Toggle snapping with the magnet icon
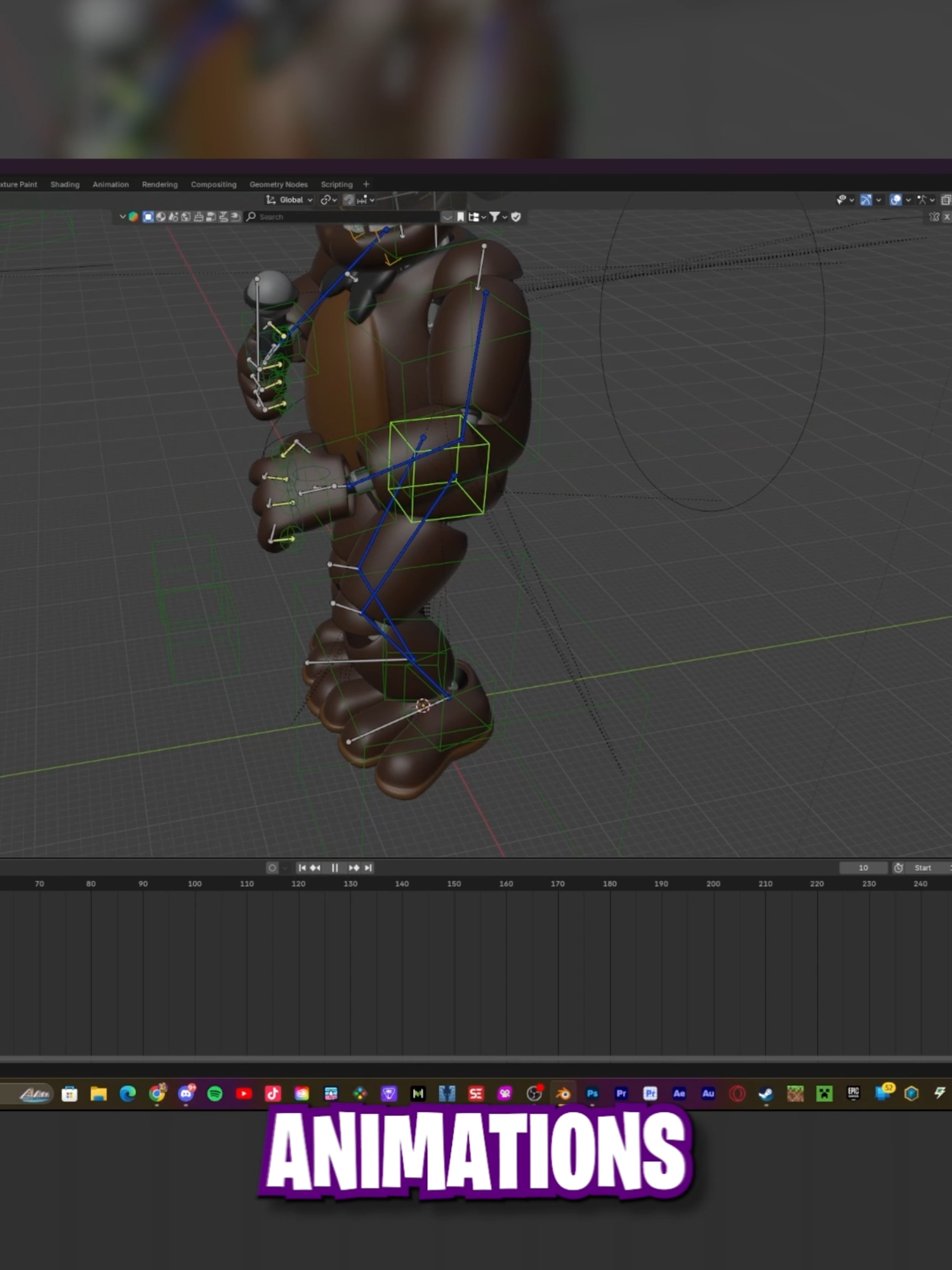Screen dimensions: 952x1270 coord(348,200)
